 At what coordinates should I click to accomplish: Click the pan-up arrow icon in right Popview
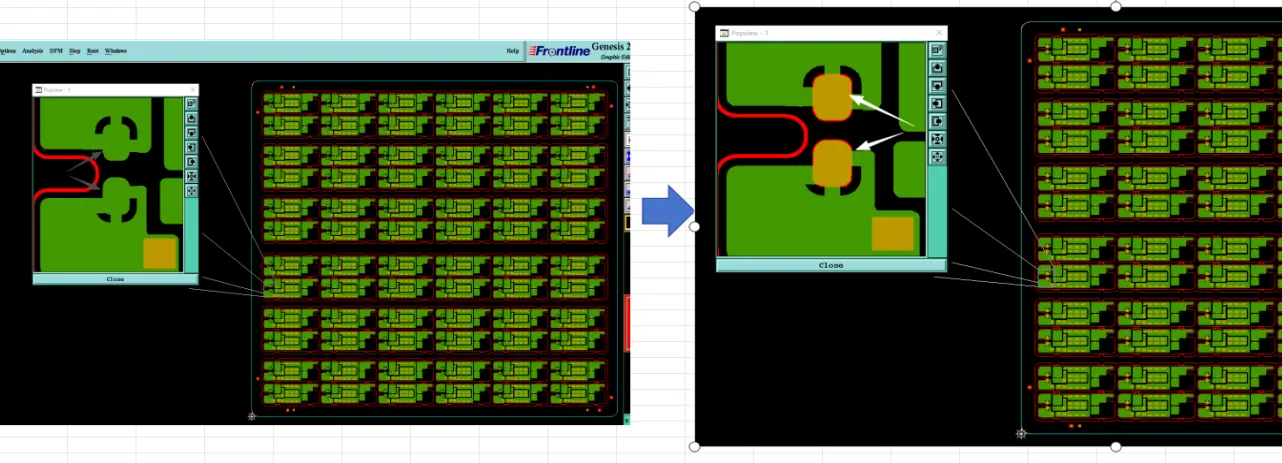coord(937,68)
